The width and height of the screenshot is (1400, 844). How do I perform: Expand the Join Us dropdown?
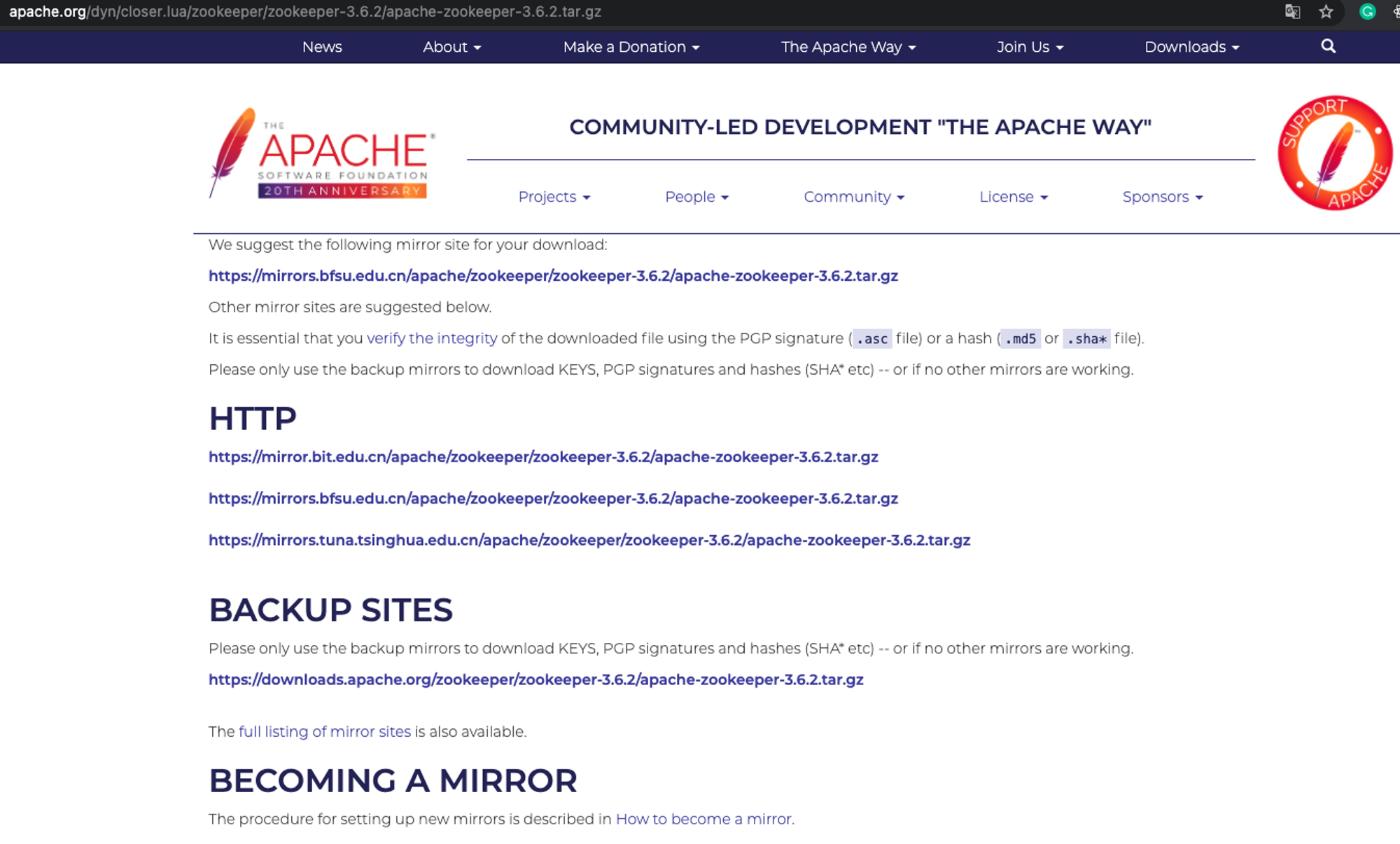1030,47
